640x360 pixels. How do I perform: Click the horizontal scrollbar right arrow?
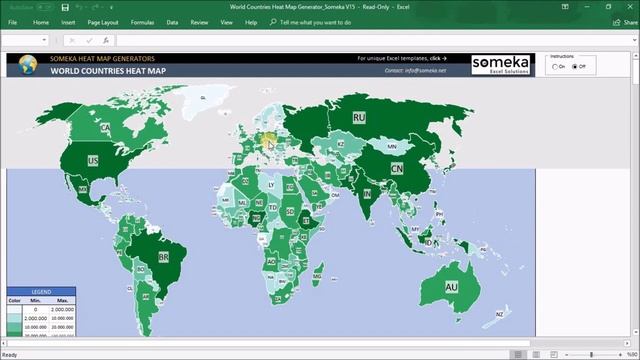(x=627, y=343)
